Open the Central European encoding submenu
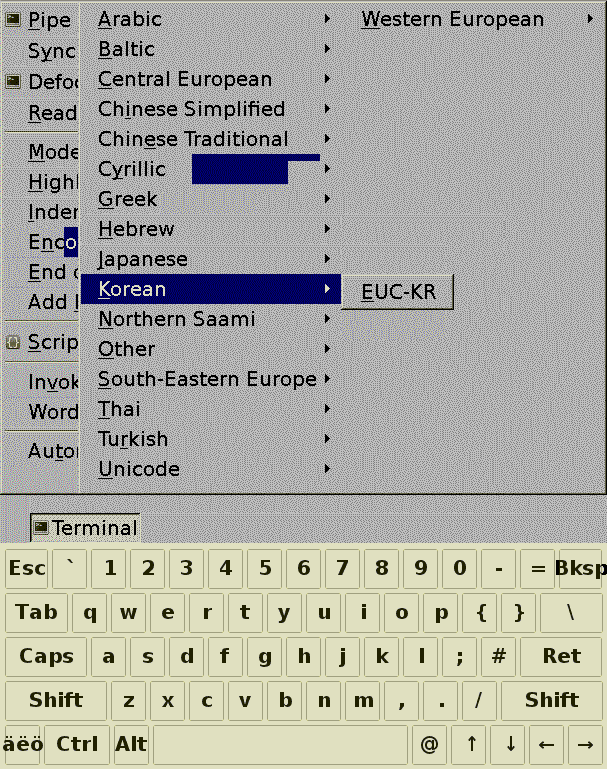The image size is (607, 769). 211,79
